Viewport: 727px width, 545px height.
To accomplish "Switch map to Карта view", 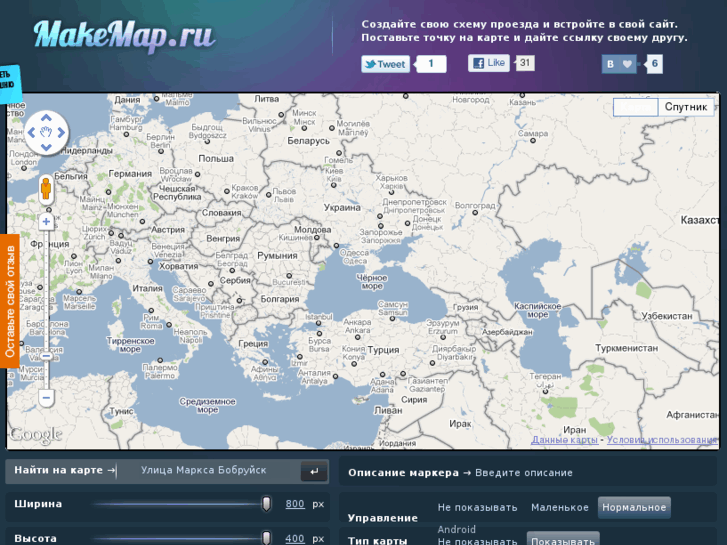I will click(x=635, y=107).
